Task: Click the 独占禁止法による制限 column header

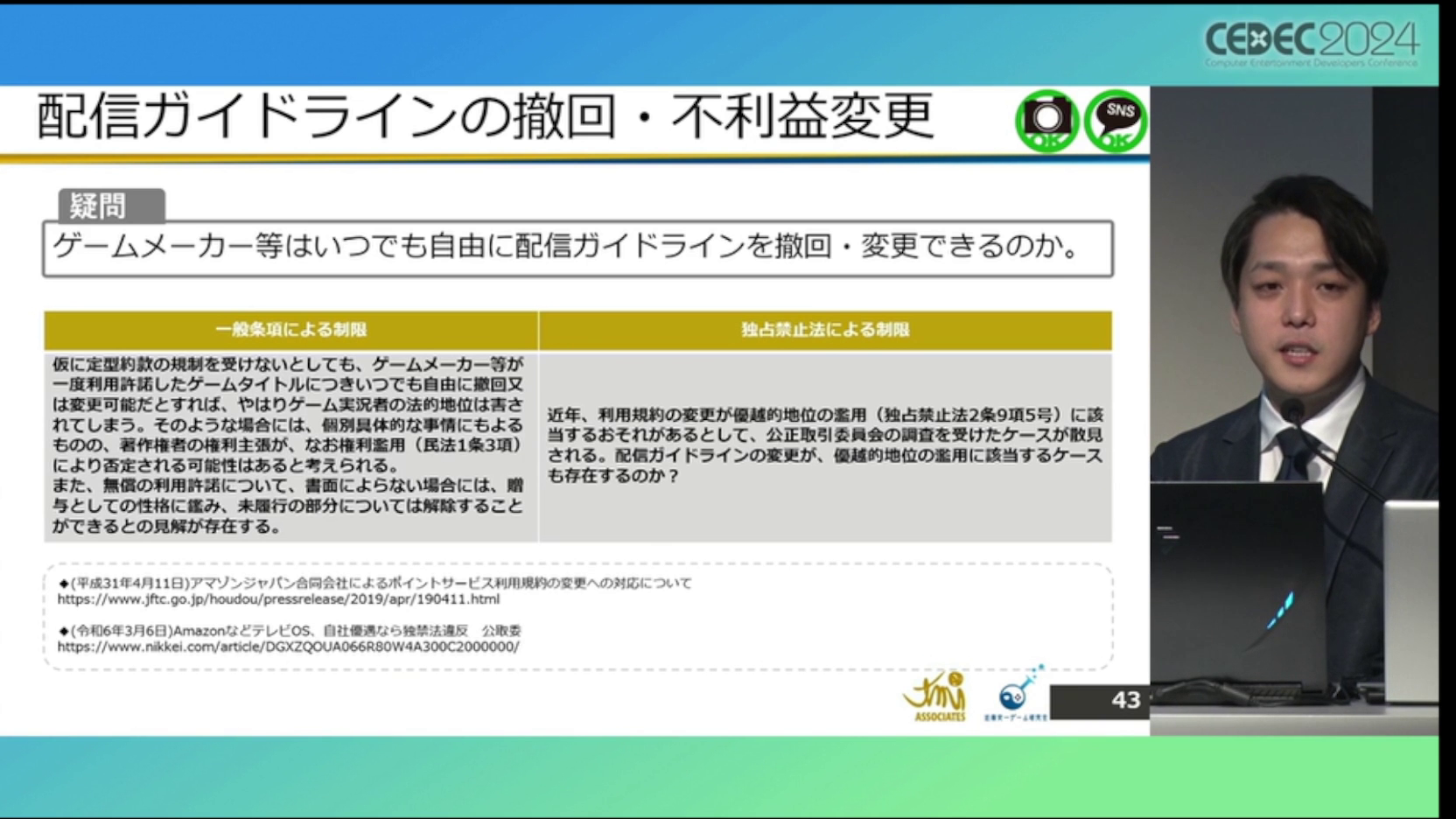Action: pyautogui.click(x=825, y=330)
